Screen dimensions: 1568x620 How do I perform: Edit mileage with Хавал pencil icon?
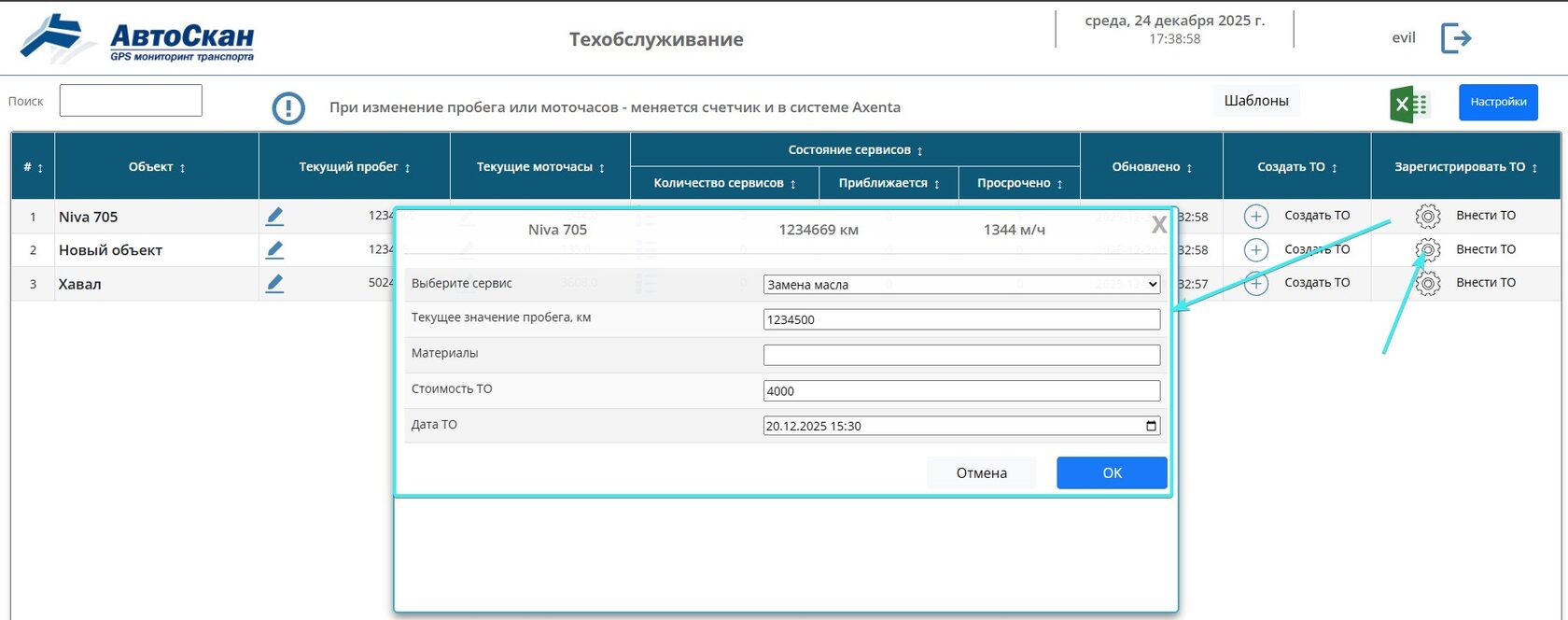(x=274, y=284)
